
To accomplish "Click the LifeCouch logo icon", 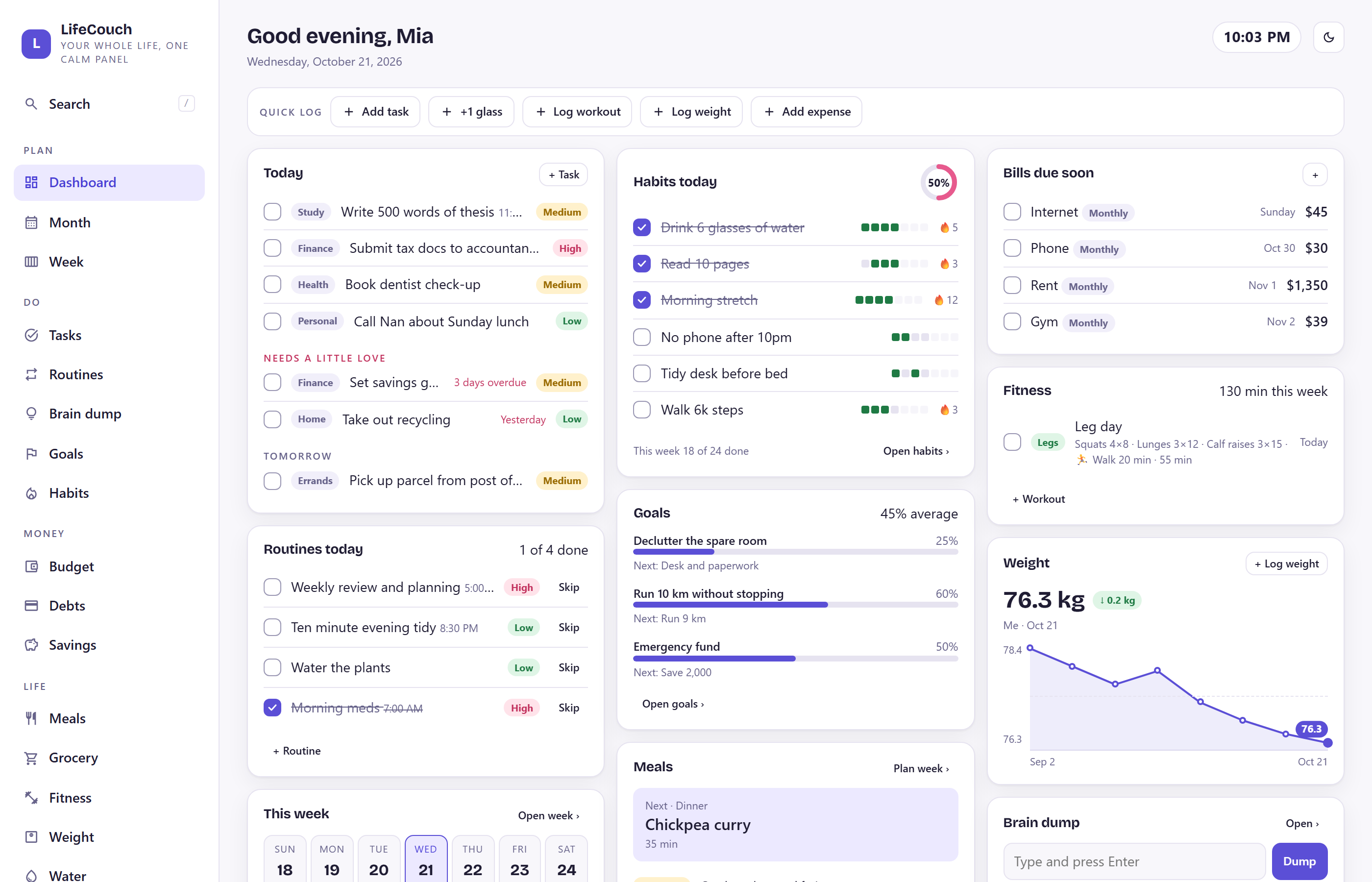I will [36, 44].
